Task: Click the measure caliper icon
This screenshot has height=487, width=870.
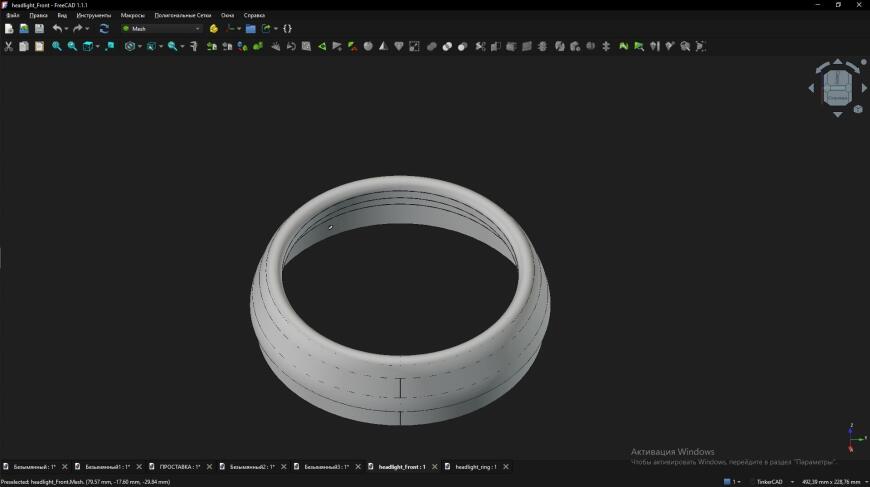Action: [194, 47]
